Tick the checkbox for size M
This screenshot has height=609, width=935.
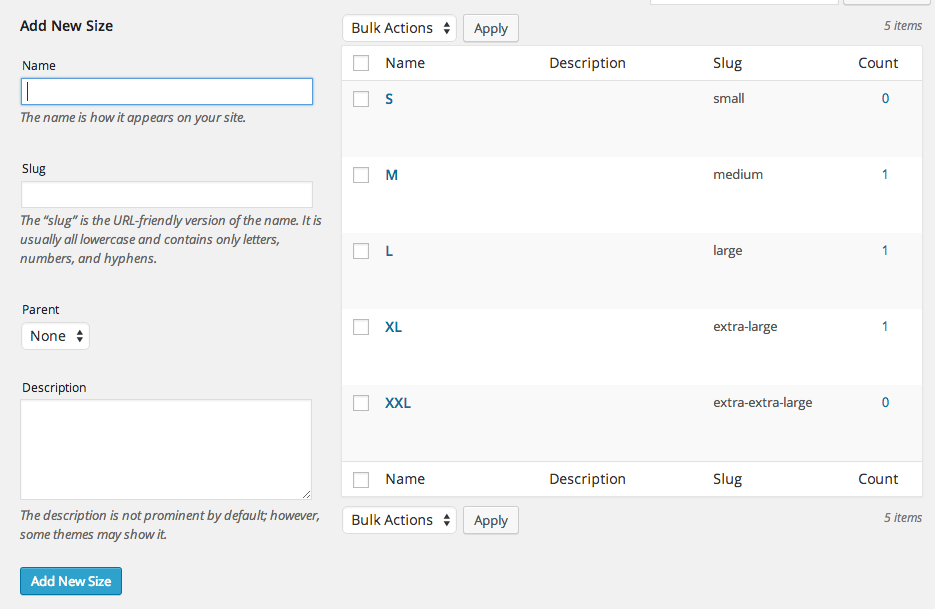coord(361,175)
